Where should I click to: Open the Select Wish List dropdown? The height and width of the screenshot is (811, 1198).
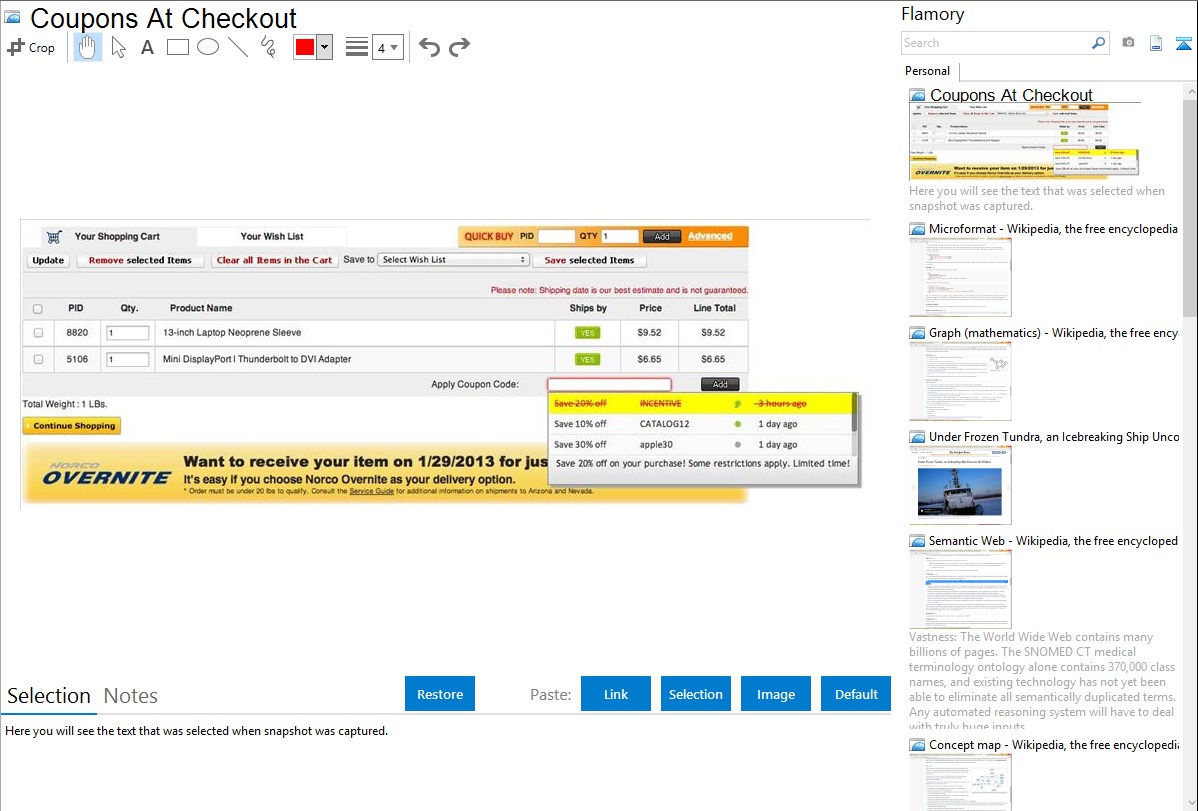click(454, 260)
